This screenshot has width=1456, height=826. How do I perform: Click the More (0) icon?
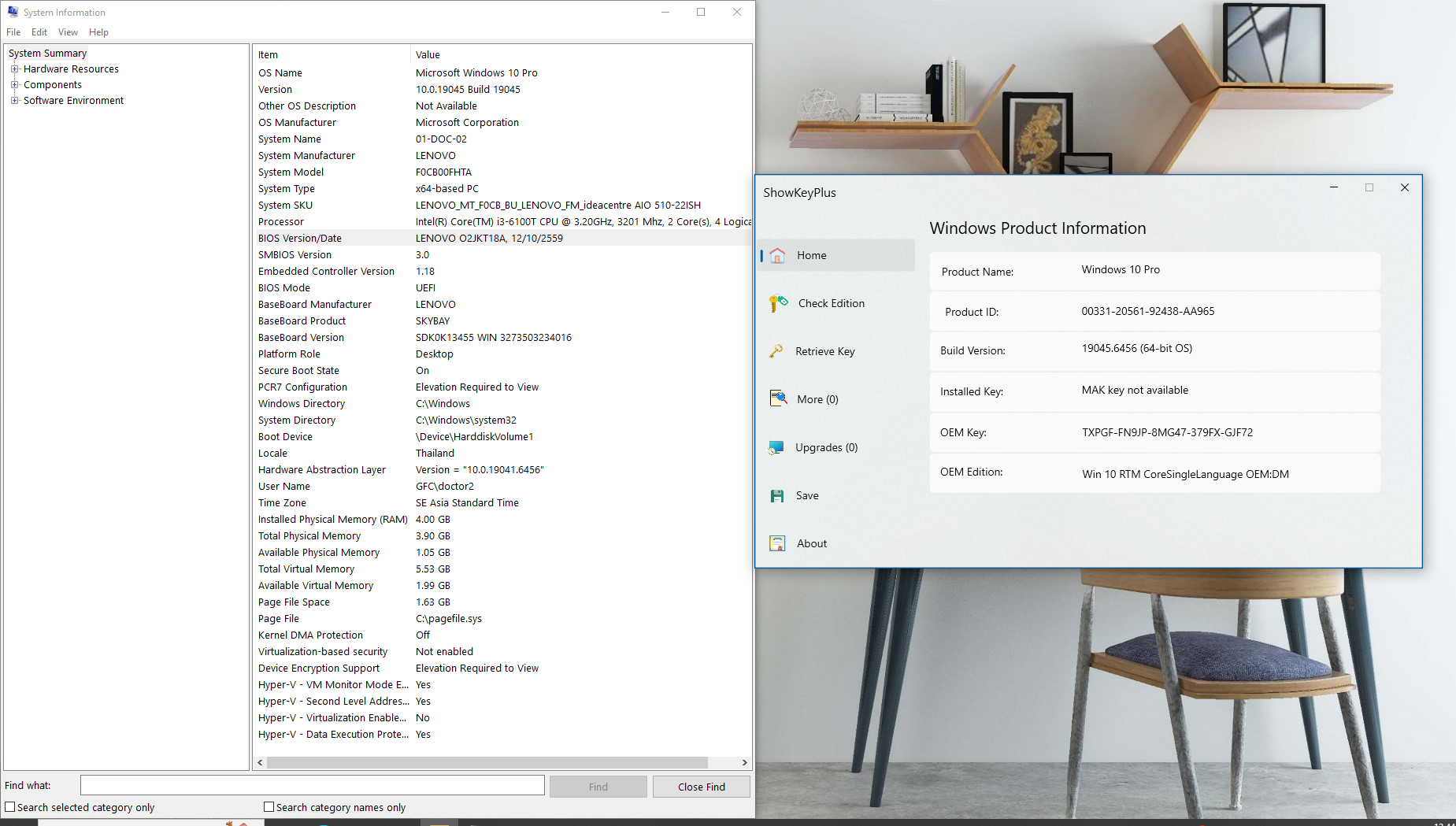point(778,398)
